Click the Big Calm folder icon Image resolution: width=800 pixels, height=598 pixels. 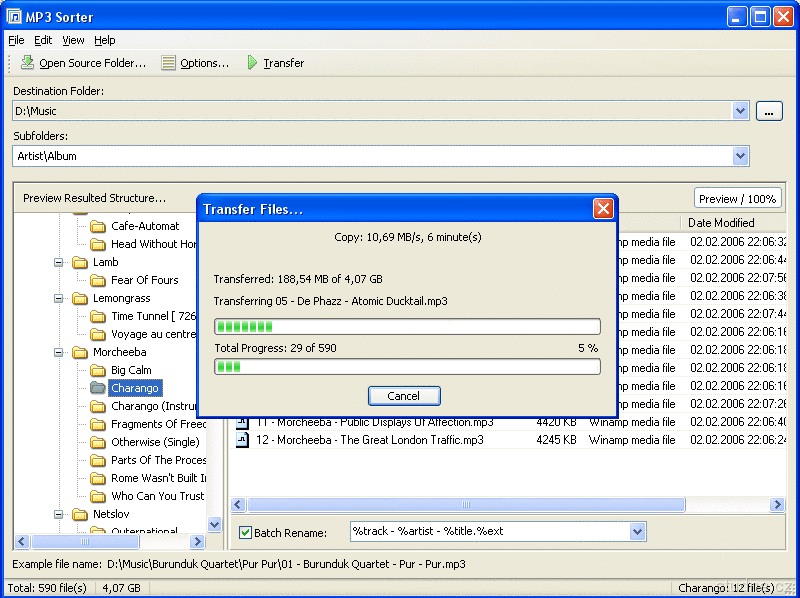[x=98, y=370]
